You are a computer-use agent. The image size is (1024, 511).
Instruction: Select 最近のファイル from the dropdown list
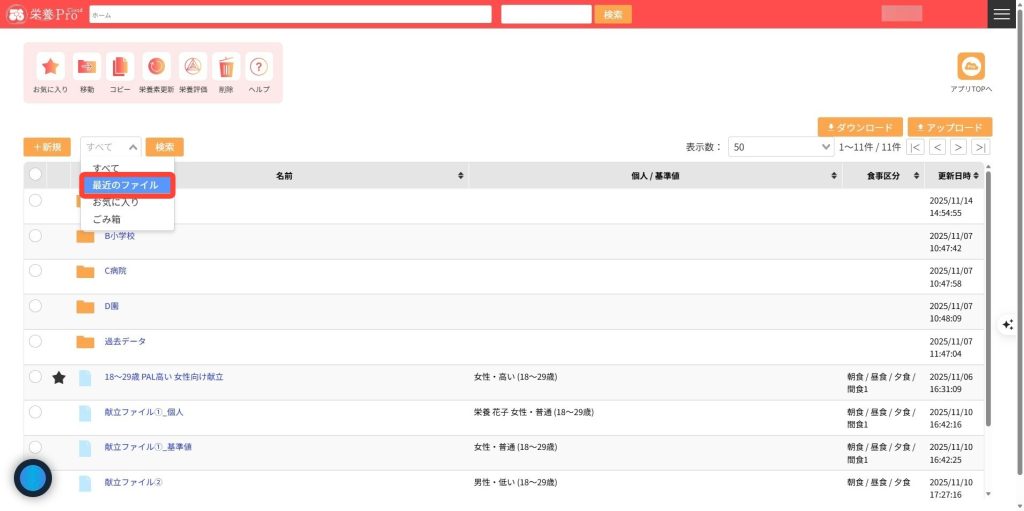pos(126,185)
